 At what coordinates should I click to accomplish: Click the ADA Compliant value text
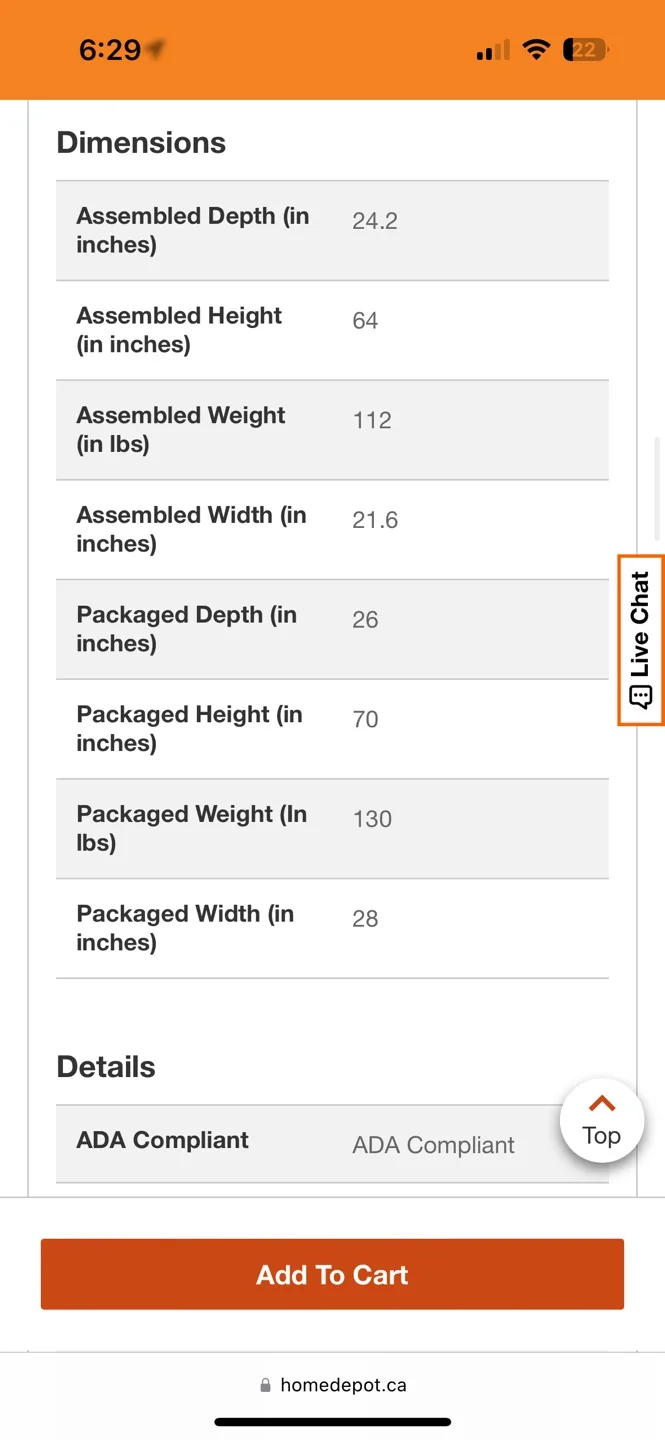433,1145
